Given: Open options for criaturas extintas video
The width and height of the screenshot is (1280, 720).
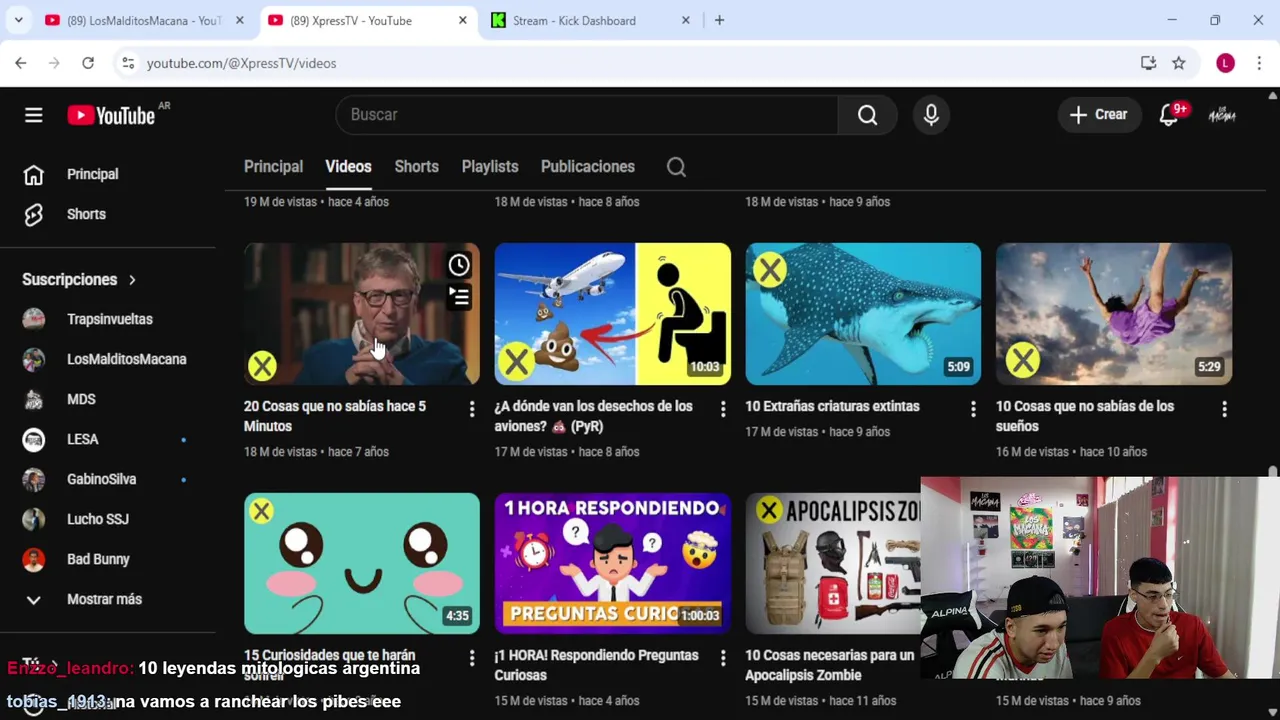Looking at the screenshot, I should 973,409.
